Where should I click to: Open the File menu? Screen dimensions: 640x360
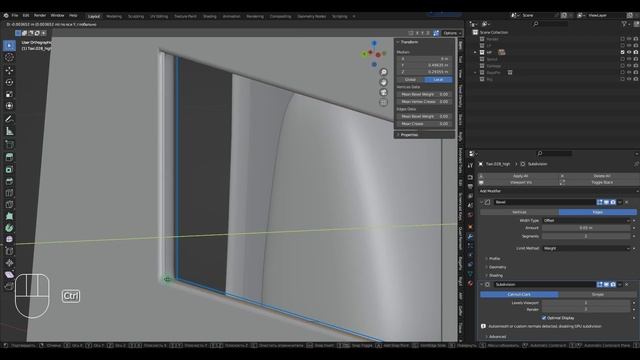tap(15, 16)
